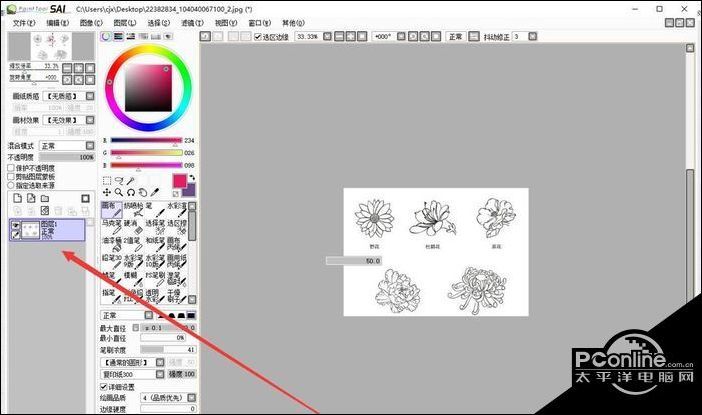Show the color wheel panel tab
702x415 pixels.
(x=106, y=36)
